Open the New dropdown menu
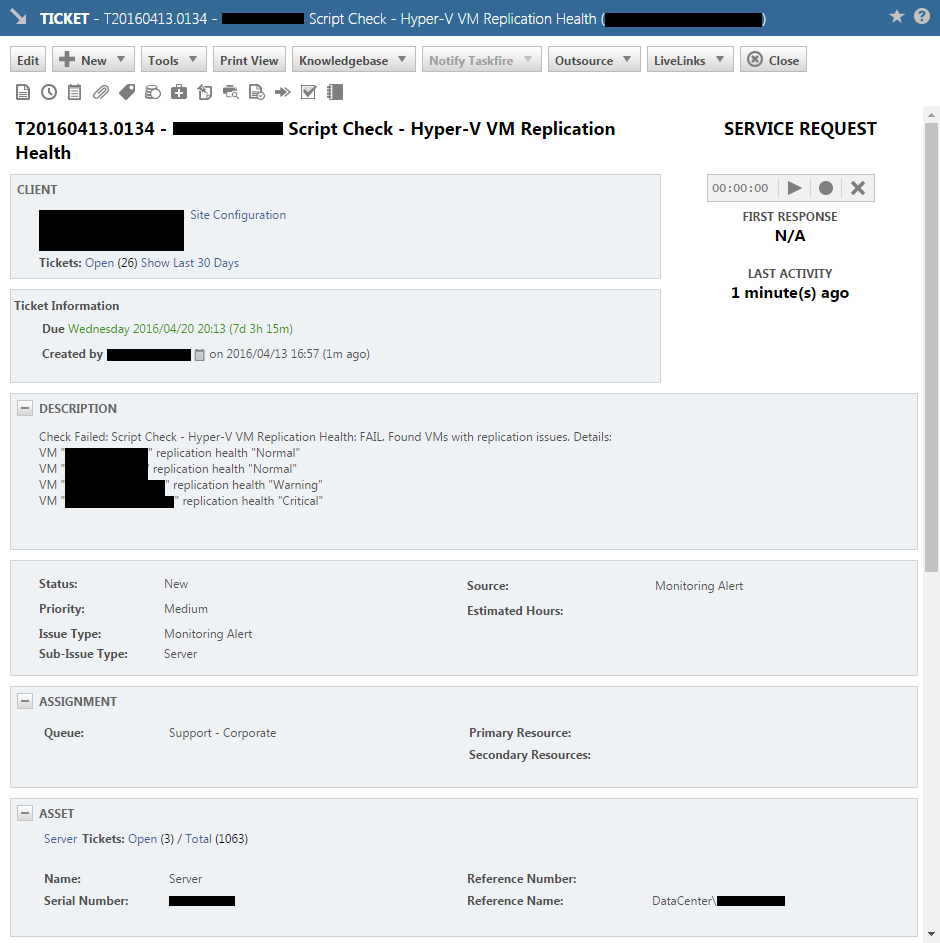 point(92,59)
